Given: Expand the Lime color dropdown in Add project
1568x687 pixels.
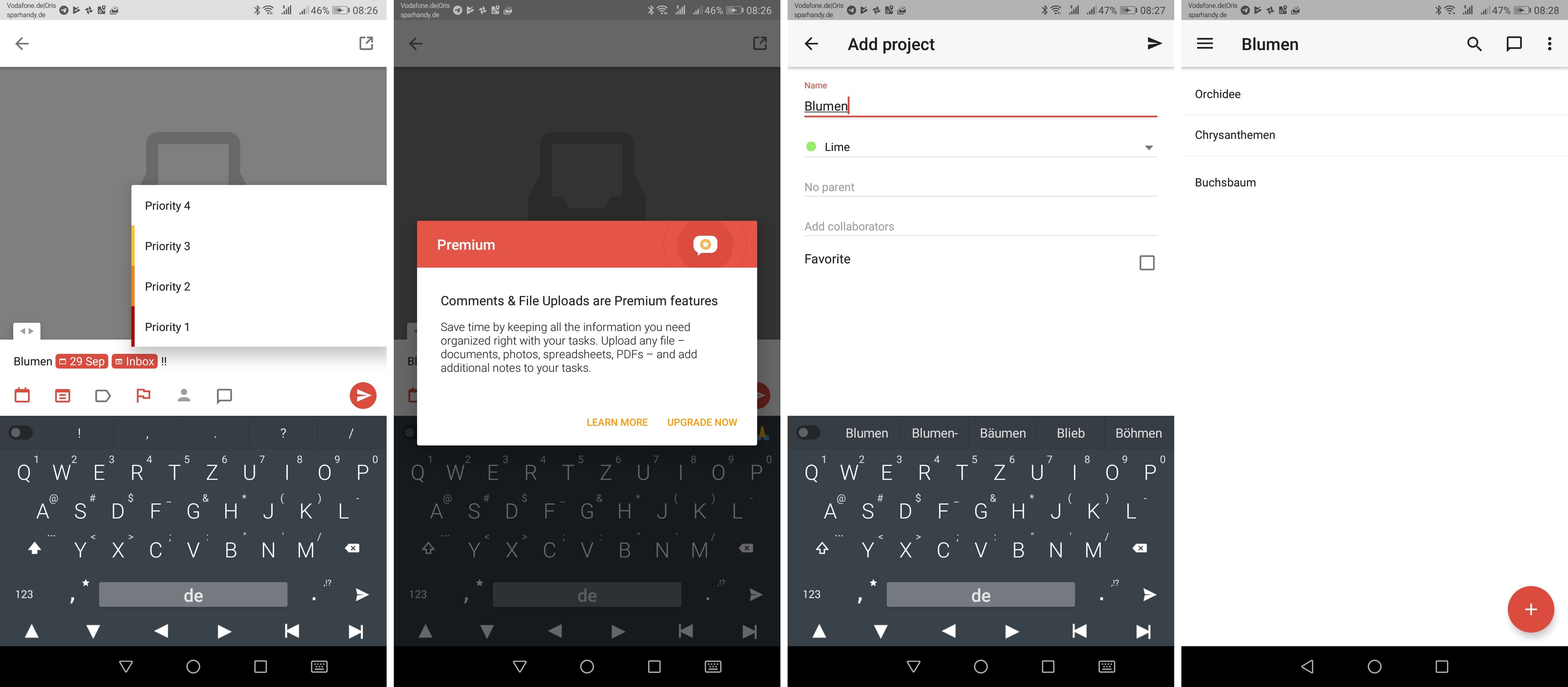Looking at the screenshot, I should click(x=1149, y=147).
